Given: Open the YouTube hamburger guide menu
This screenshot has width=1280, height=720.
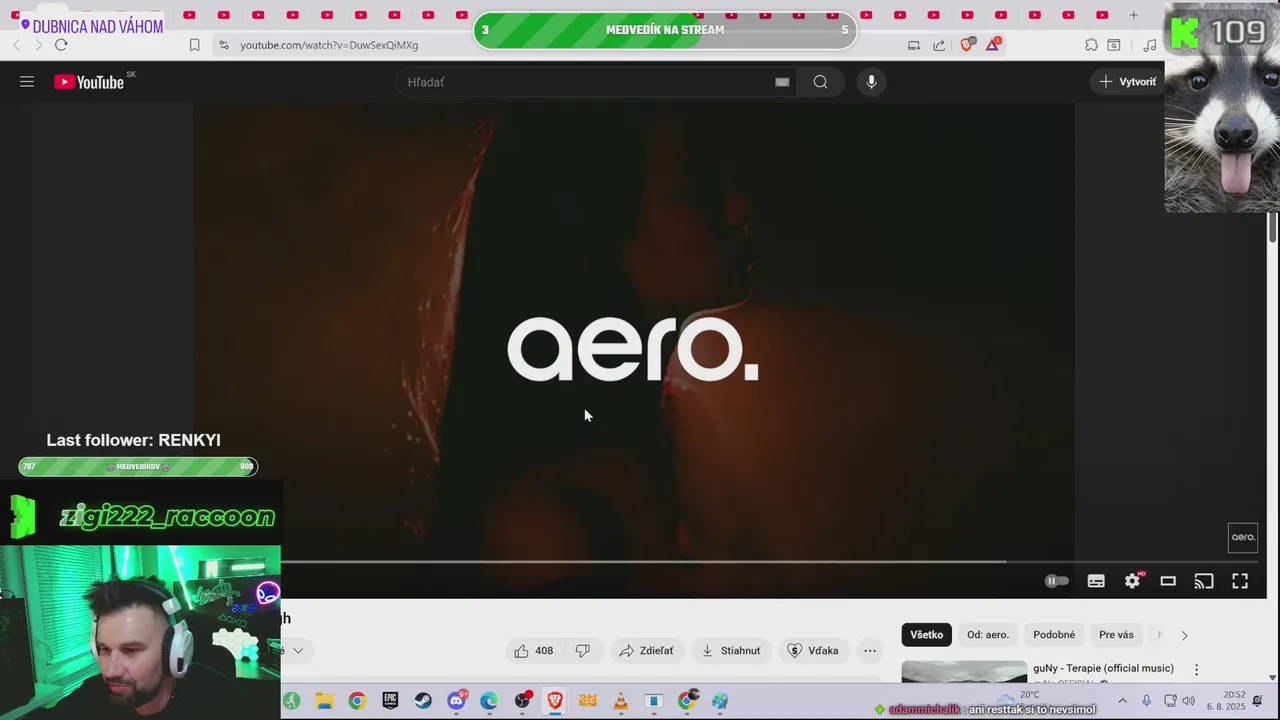Looking at the screenshot, I should click(27, 82).
